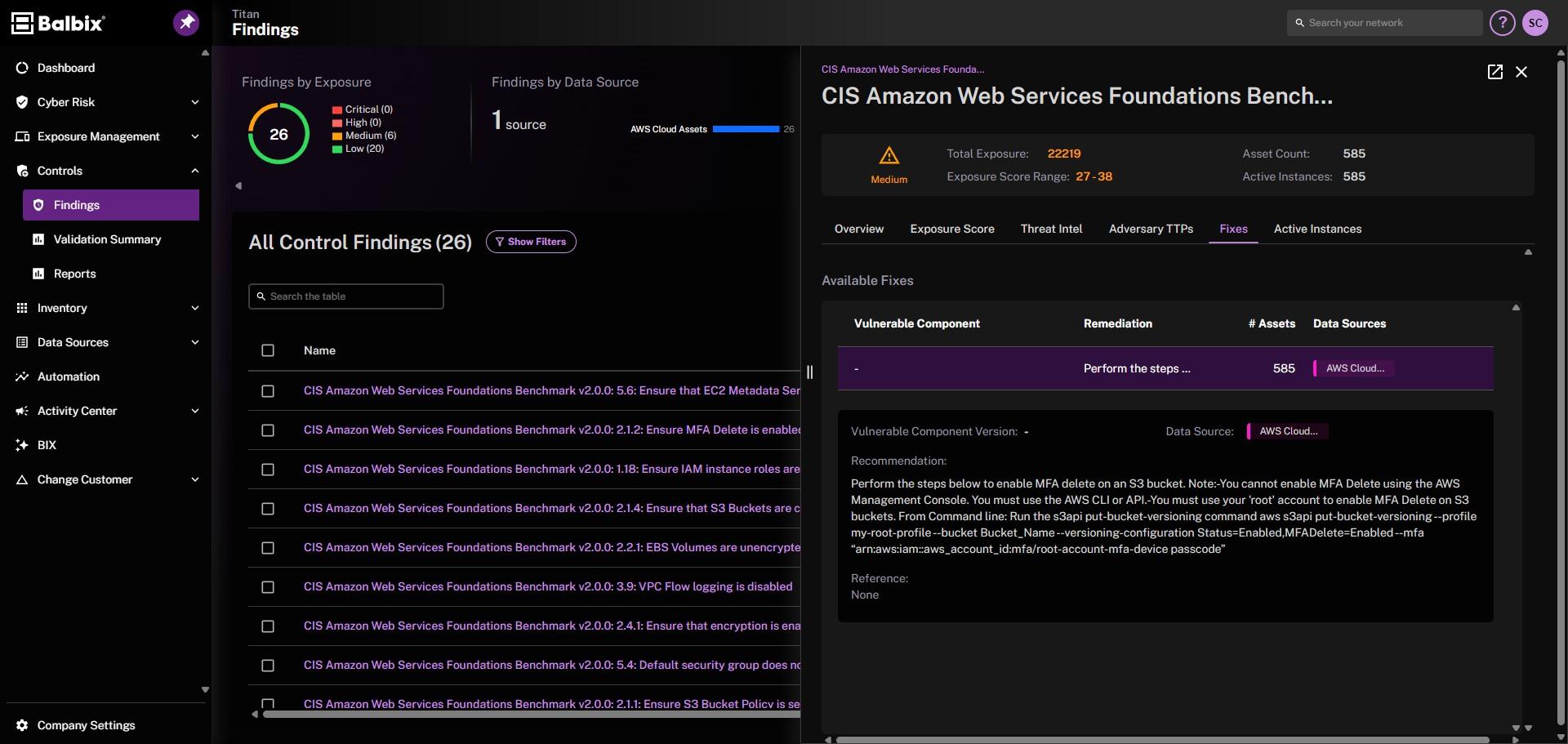Click the Dashboard sidebar icon

(22, 68)
